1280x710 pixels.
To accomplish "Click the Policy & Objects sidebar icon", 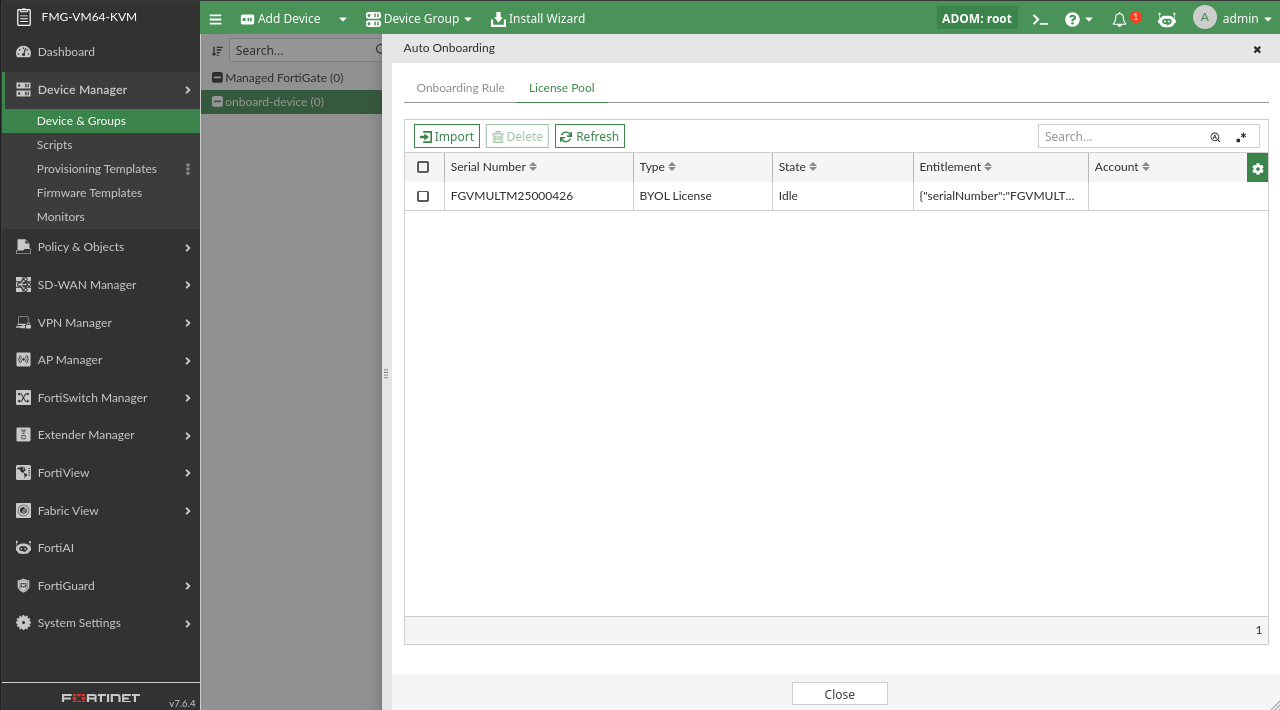I will (x=23, y=247).
